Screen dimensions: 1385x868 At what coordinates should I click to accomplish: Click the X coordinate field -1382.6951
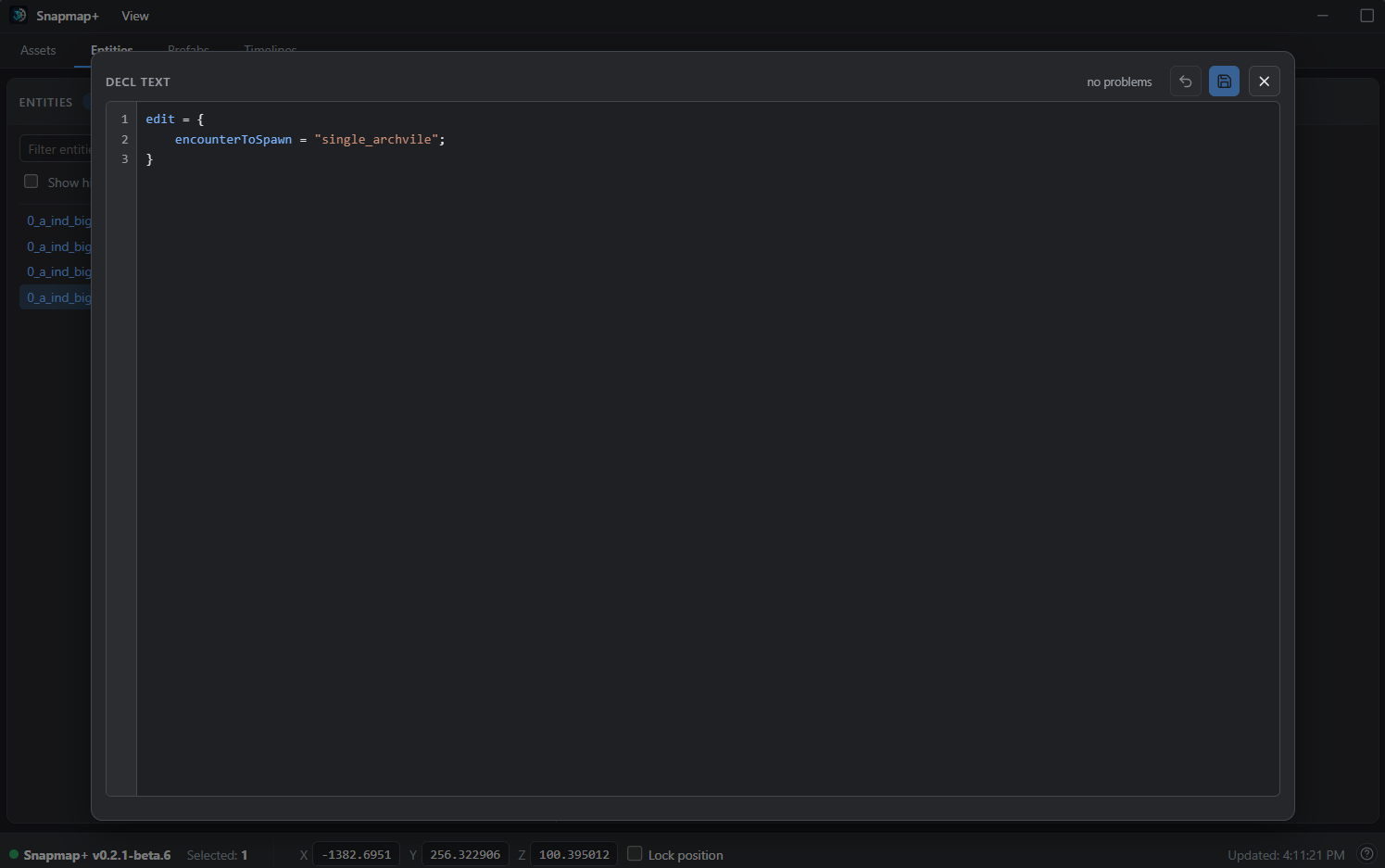(356, 854)
